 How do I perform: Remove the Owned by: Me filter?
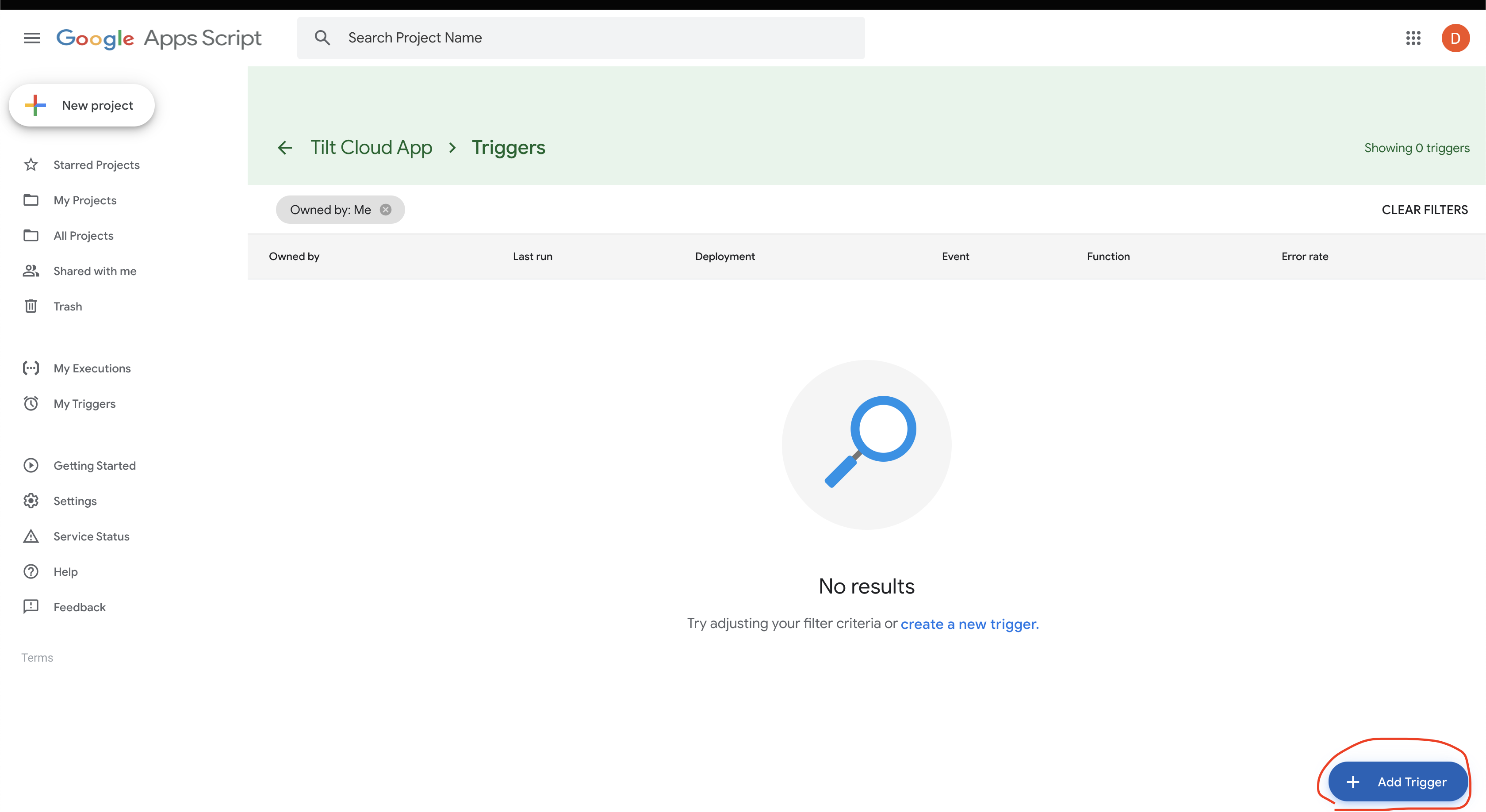click(x=386, y=210)
